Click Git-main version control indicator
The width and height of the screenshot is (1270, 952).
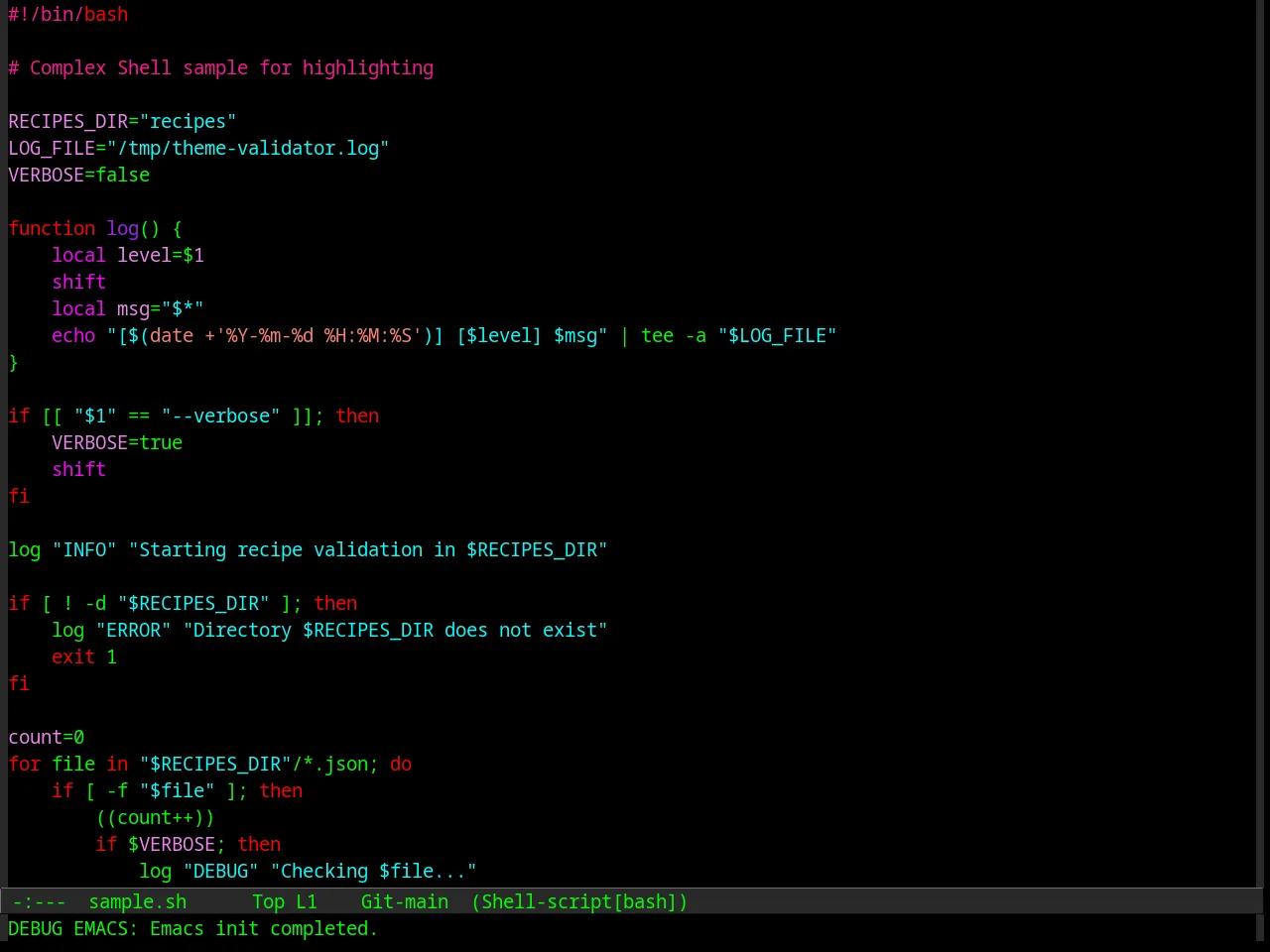tap(405, 901)
